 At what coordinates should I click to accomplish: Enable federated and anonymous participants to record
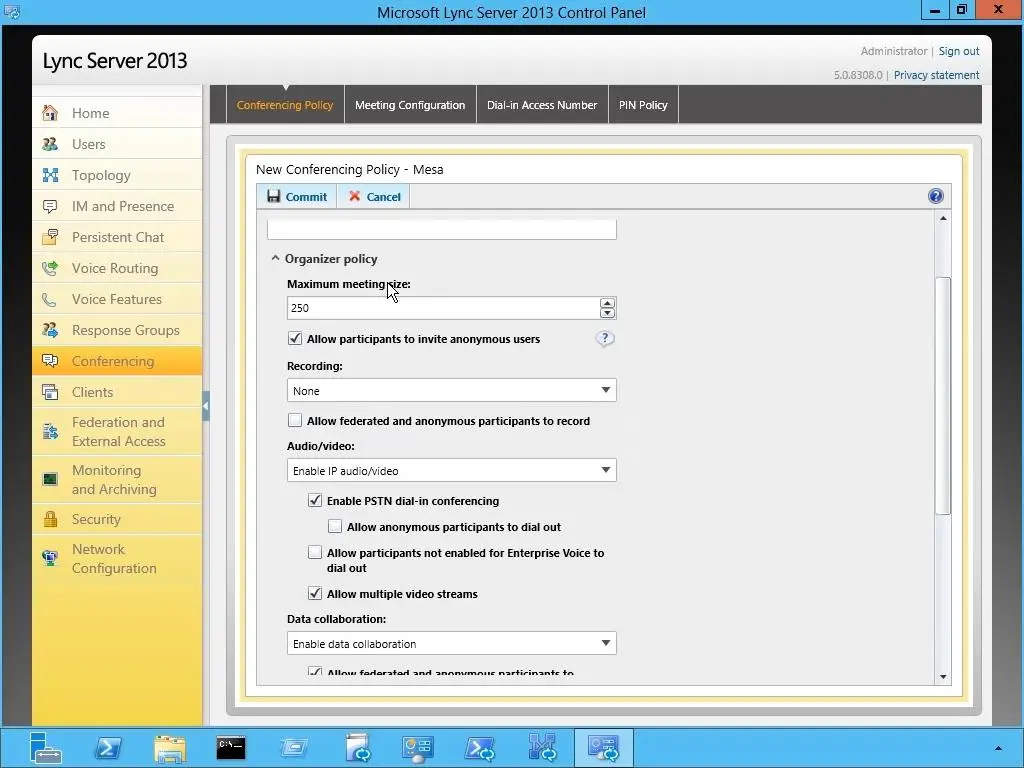pyautogui.click(x=295, y=421)
